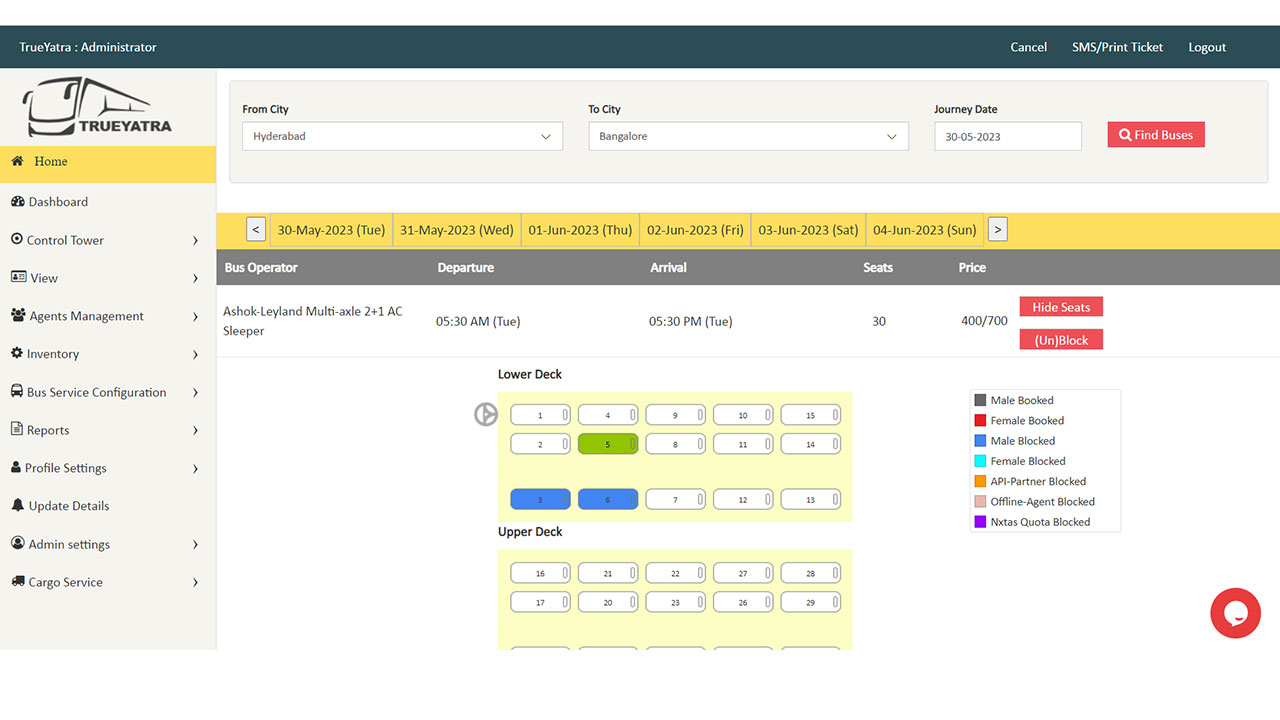The width and height of the screenshot is (1280, 720).
Task: Click the (Un)Block button
Action: [1061, 340]
